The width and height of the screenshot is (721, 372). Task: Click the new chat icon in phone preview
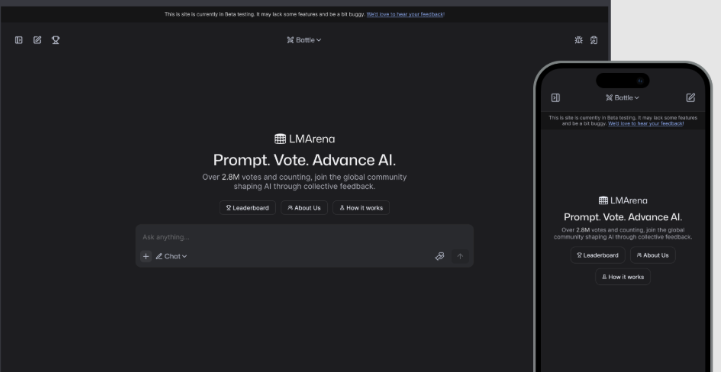coord(690,97)
